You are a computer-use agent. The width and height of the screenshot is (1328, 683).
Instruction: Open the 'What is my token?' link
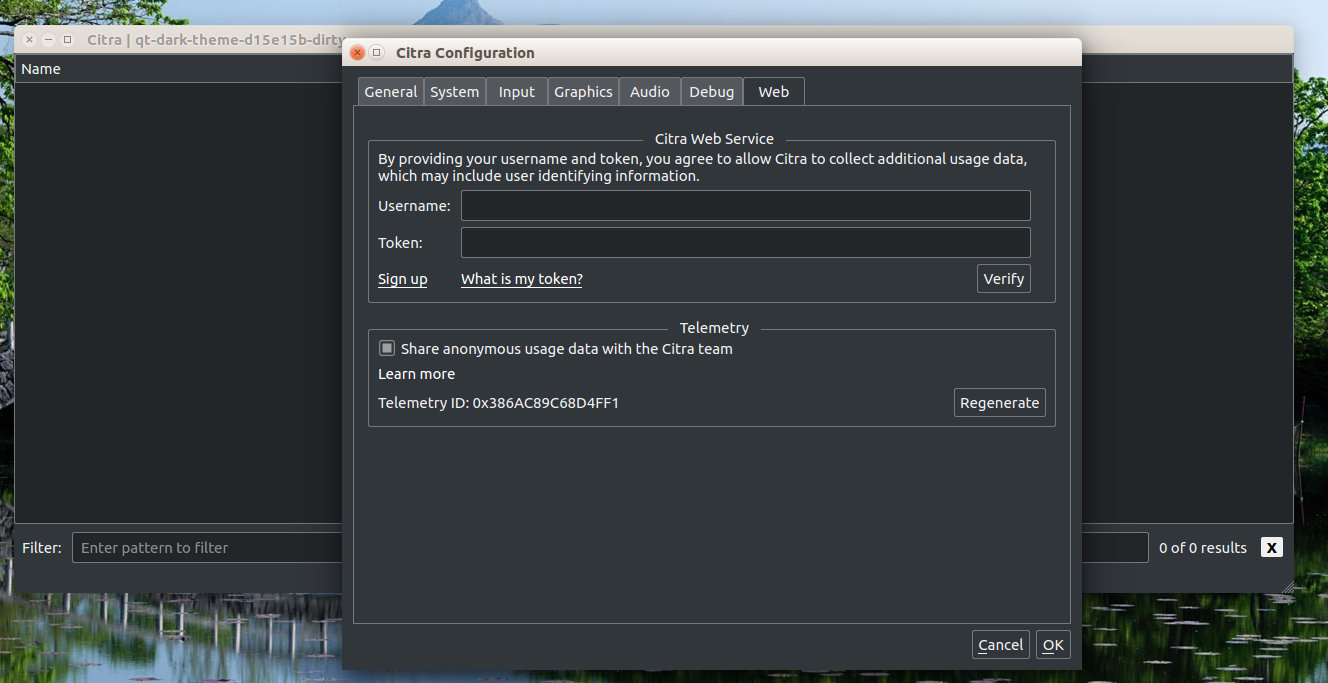522,279
